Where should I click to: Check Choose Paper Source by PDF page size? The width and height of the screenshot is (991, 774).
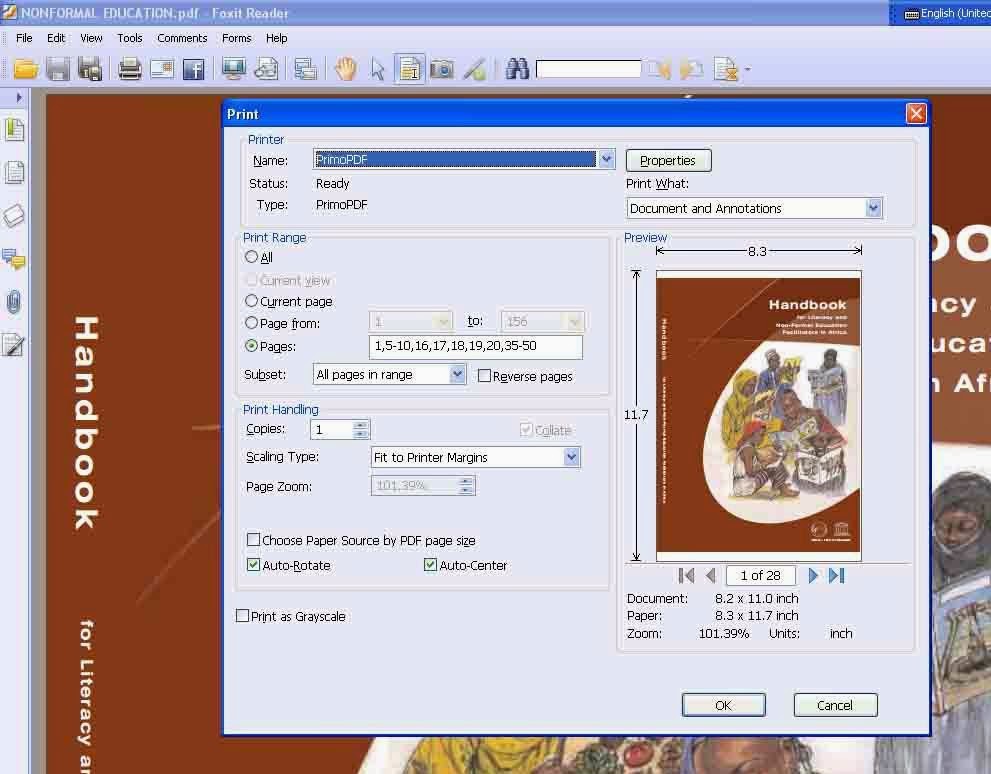pos(253,540)
